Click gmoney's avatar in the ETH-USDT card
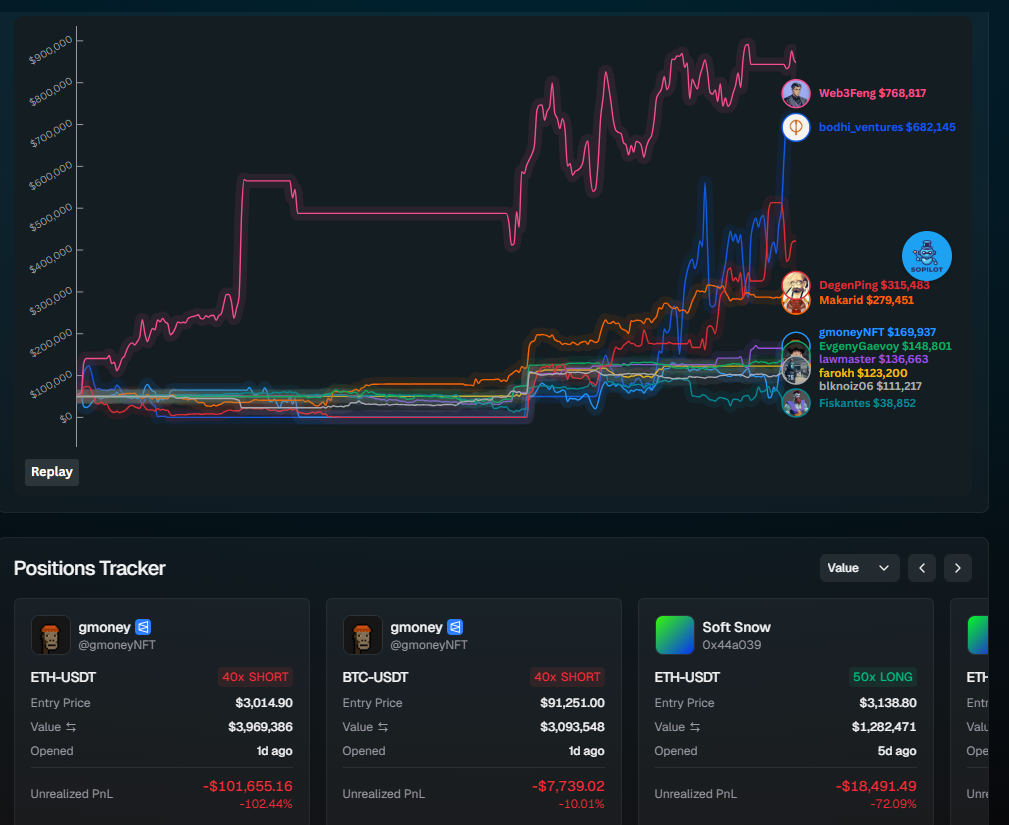The height and width of the screenshot is (825, 1009). 51,635
